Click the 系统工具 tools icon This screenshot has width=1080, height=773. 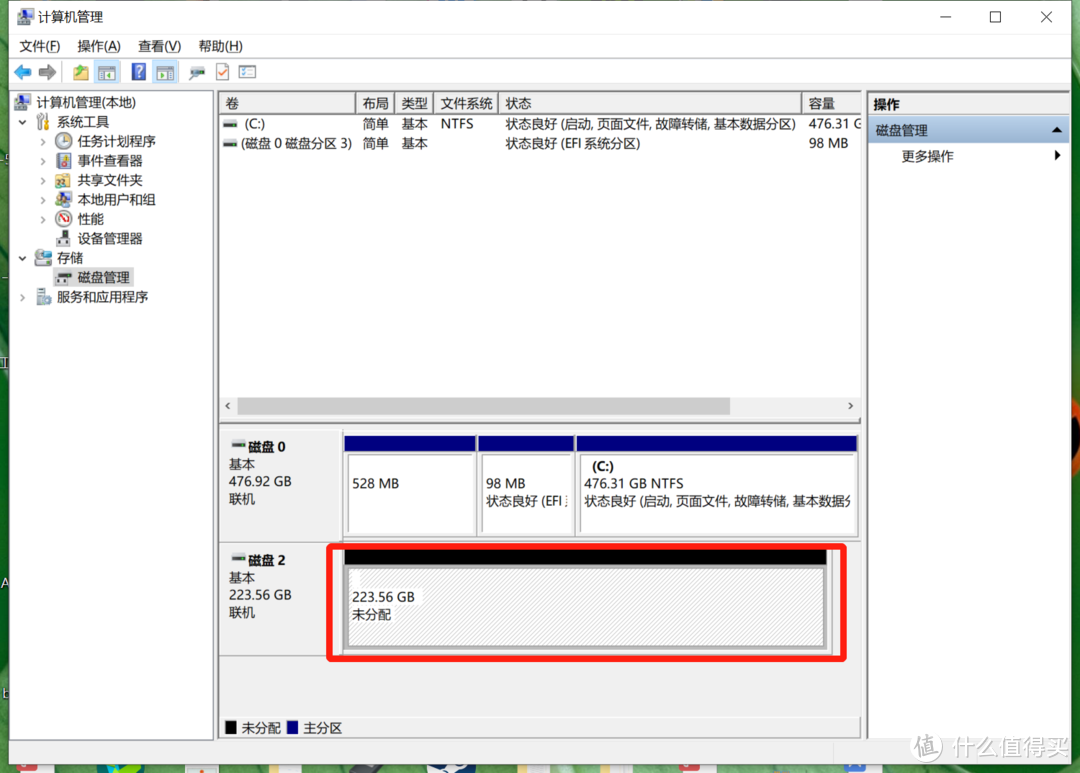[43, 122]
